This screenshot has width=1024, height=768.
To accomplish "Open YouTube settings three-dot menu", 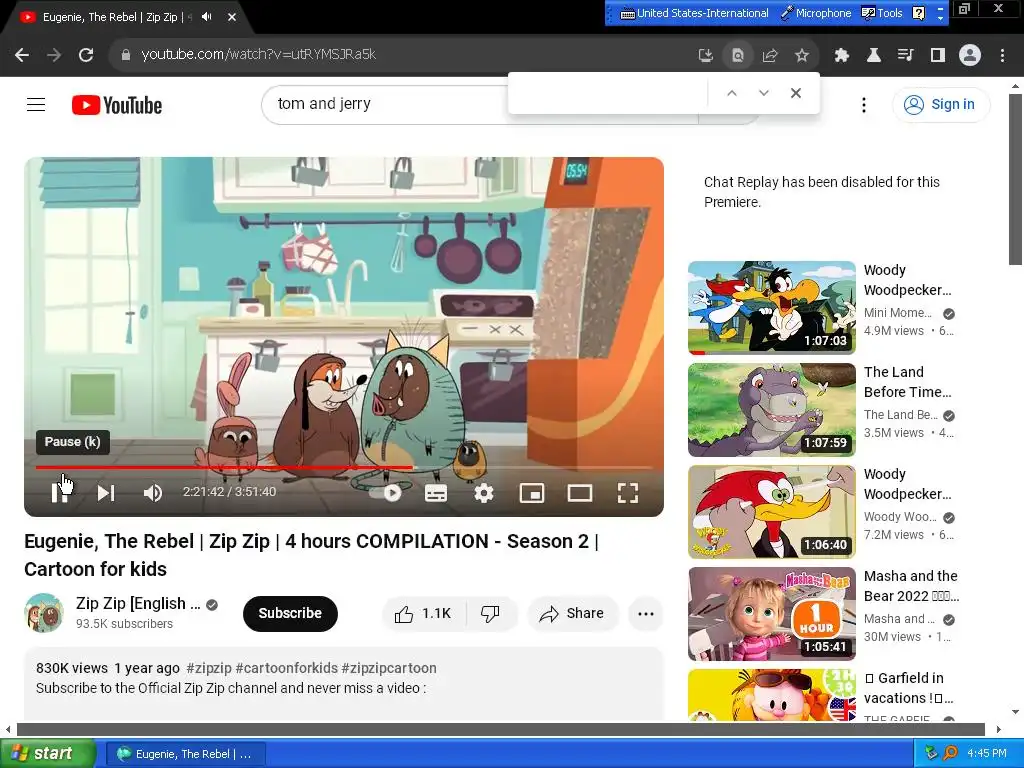I will 863,104.
